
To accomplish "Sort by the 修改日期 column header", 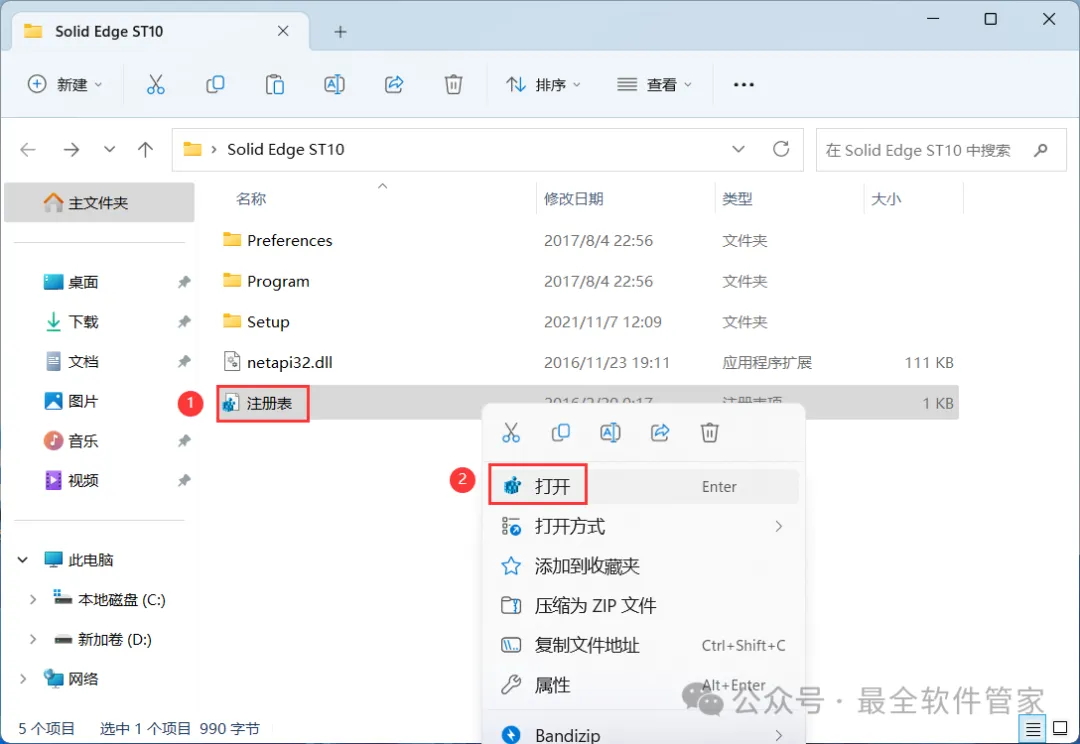I will pos(574,199).
